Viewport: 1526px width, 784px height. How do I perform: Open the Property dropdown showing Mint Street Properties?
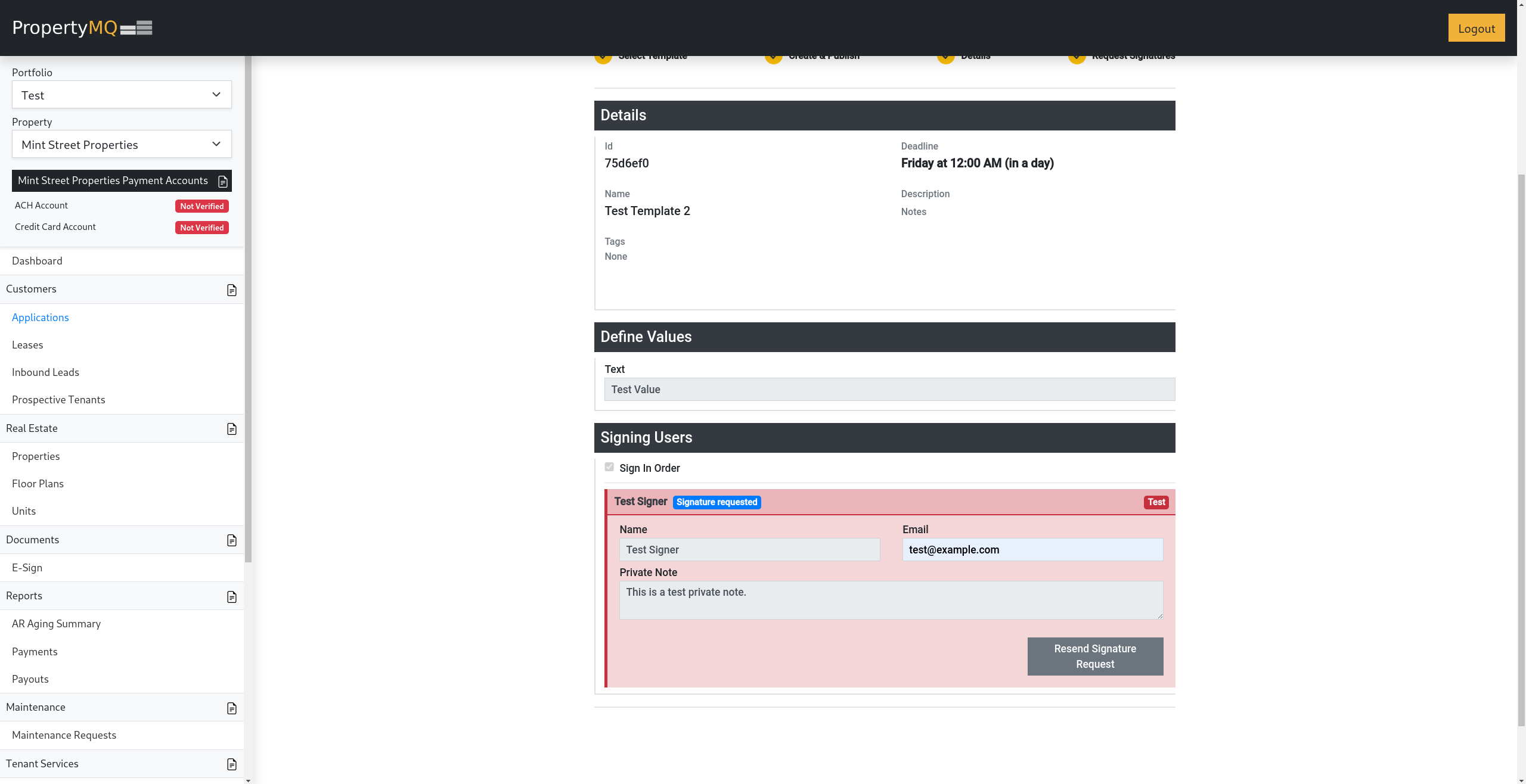tap(122, 144)
